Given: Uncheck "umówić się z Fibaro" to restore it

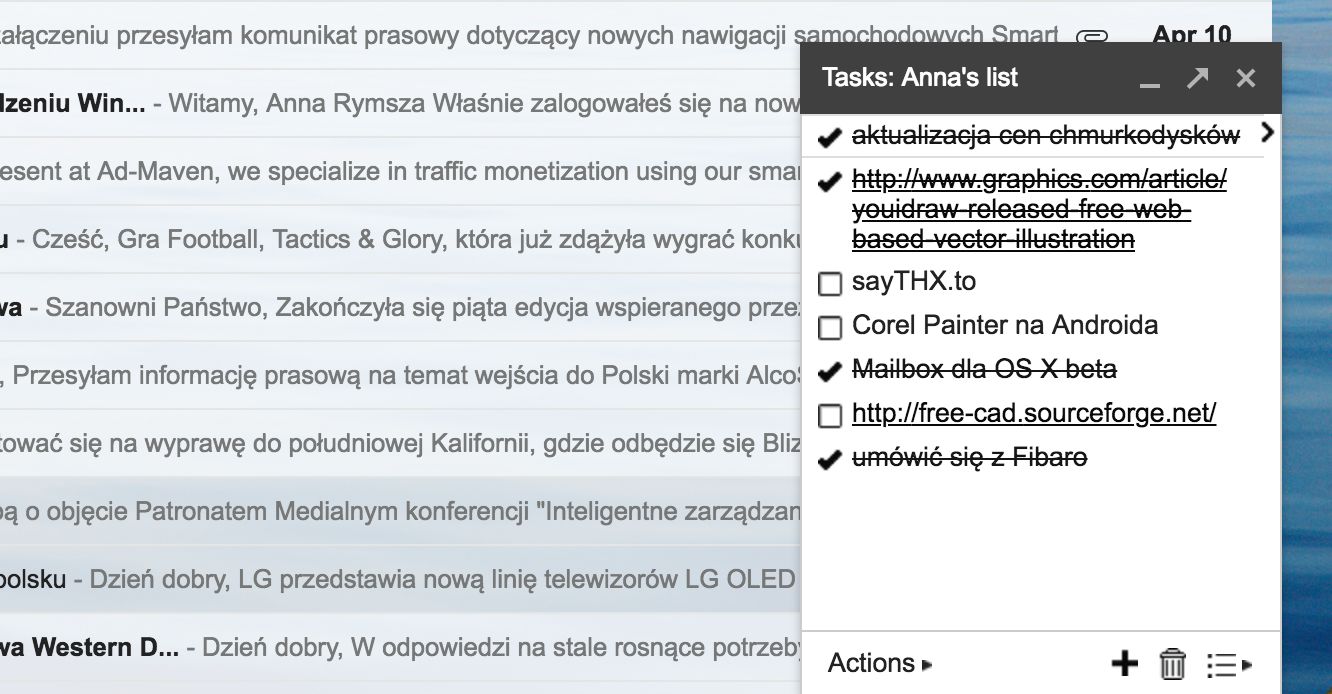Looking at the screenshot, I should [x=828, y=458].
